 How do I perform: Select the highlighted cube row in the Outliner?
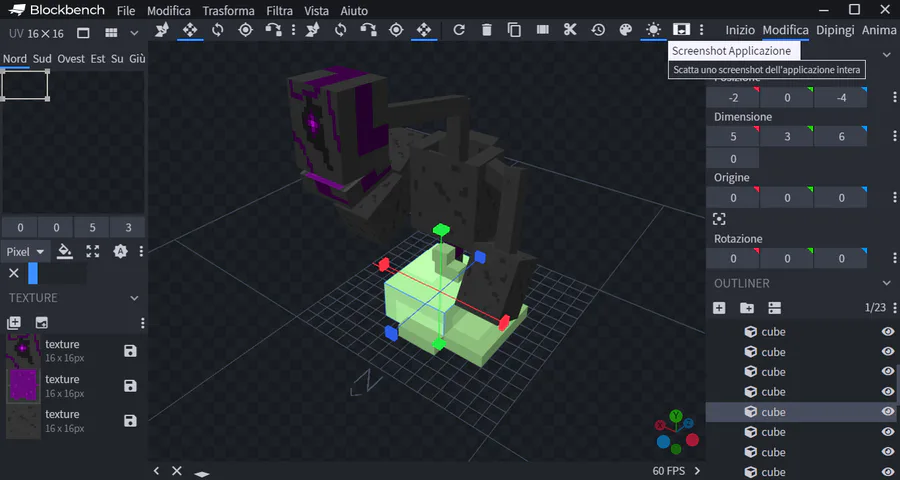click(x=802, y=412)
